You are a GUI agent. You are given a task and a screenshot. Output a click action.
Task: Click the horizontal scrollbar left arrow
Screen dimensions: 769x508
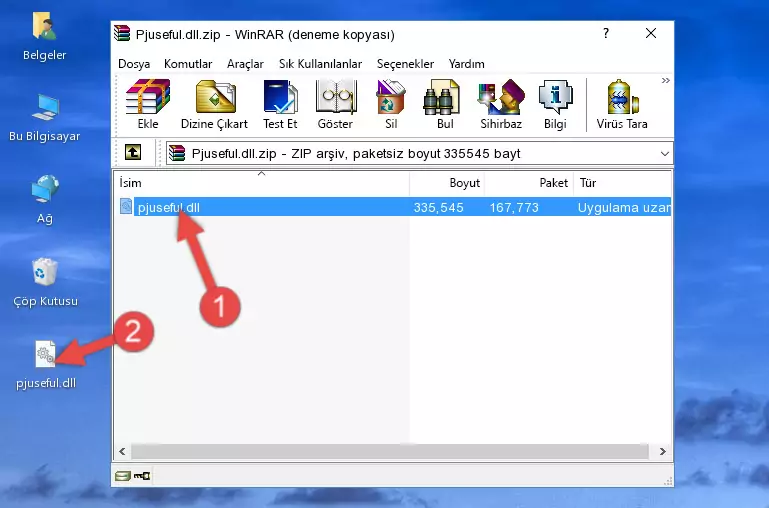click(123, 451)
